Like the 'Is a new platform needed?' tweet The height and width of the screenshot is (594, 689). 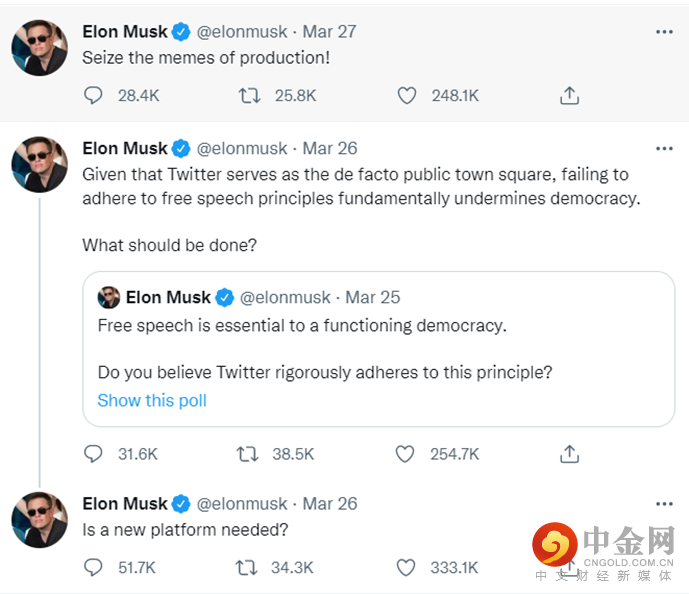pyautogui.click(x=406, y=568)
